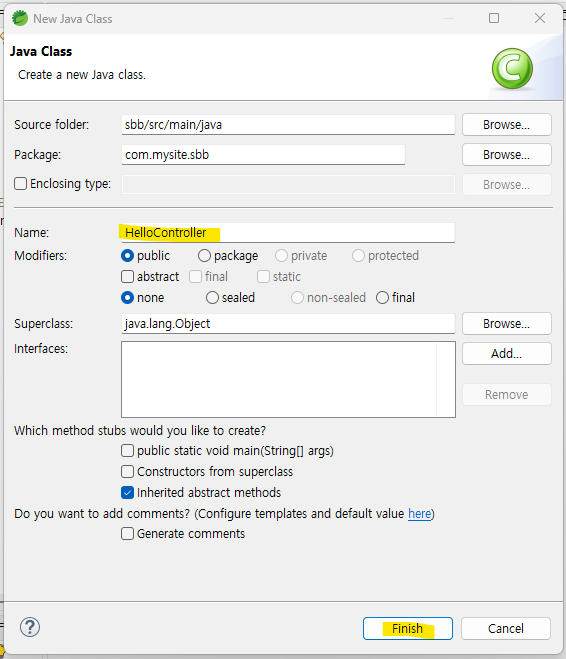Viewport: 566px width, 659px height.
Task: Open the 'here' templates configuration link
Action: point(420,514)
